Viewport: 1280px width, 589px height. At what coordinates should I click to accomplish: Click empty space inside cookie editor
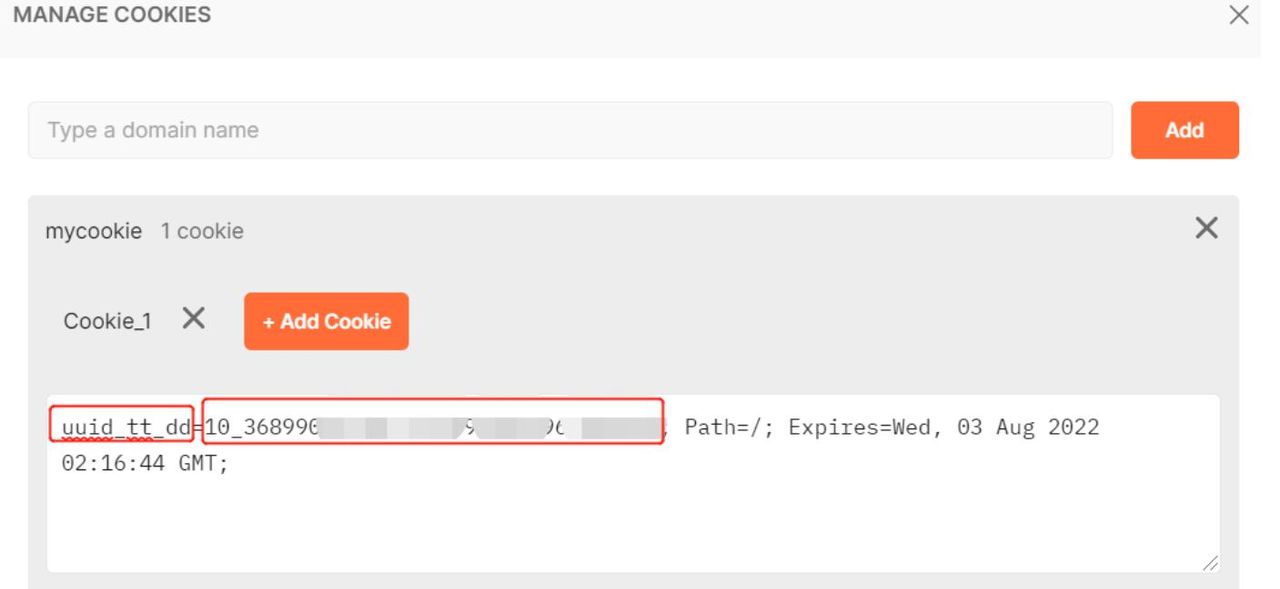click(x=630, y=520)
